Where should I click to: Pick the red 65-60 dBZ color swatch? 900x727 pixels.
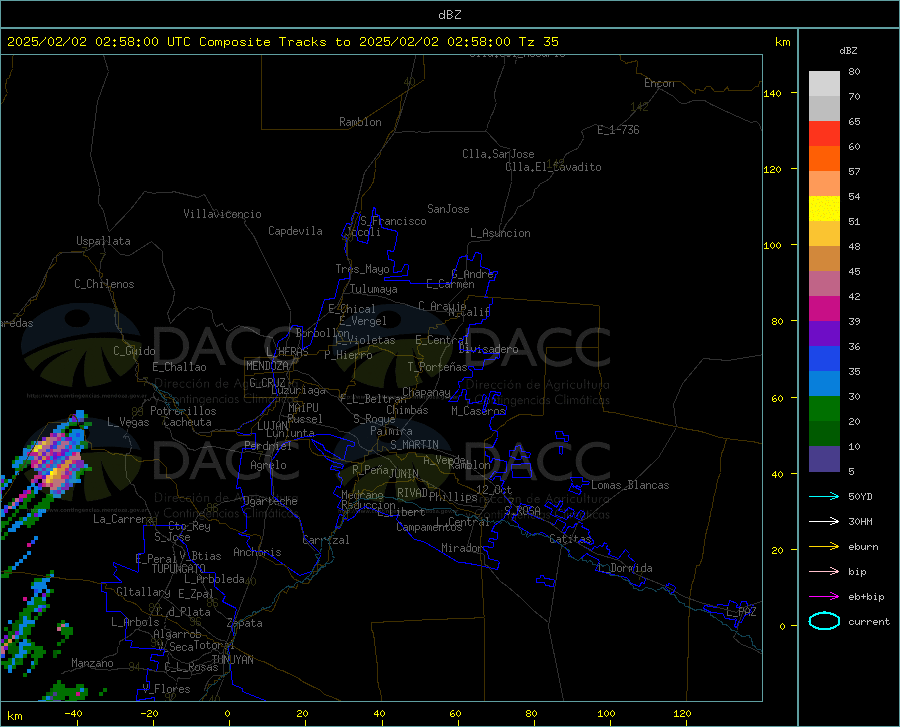pyautogui.click(x=824, y=134)
